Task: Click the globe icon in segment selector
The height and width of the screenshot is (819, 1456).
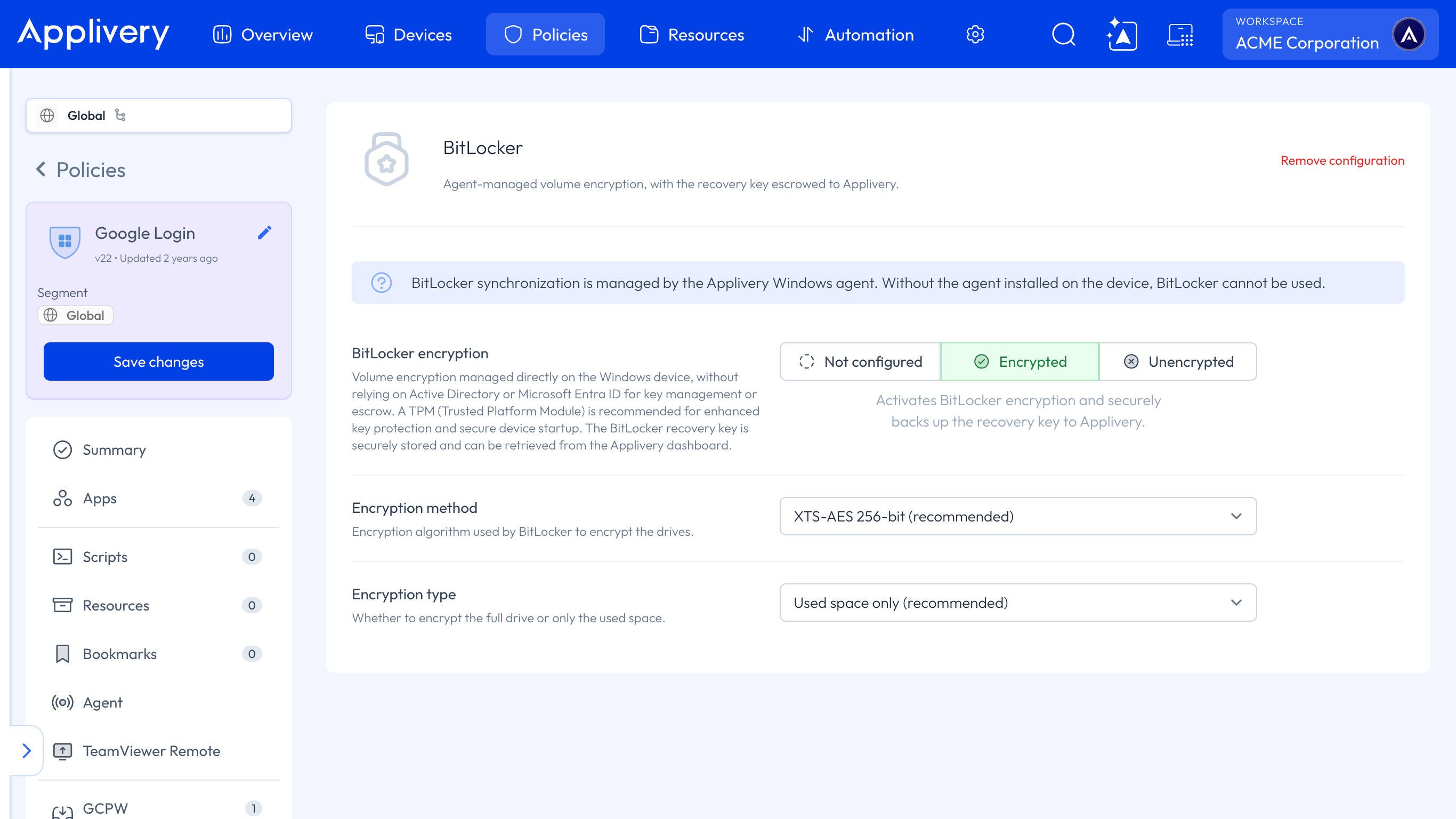Action: tap(47, 115)
